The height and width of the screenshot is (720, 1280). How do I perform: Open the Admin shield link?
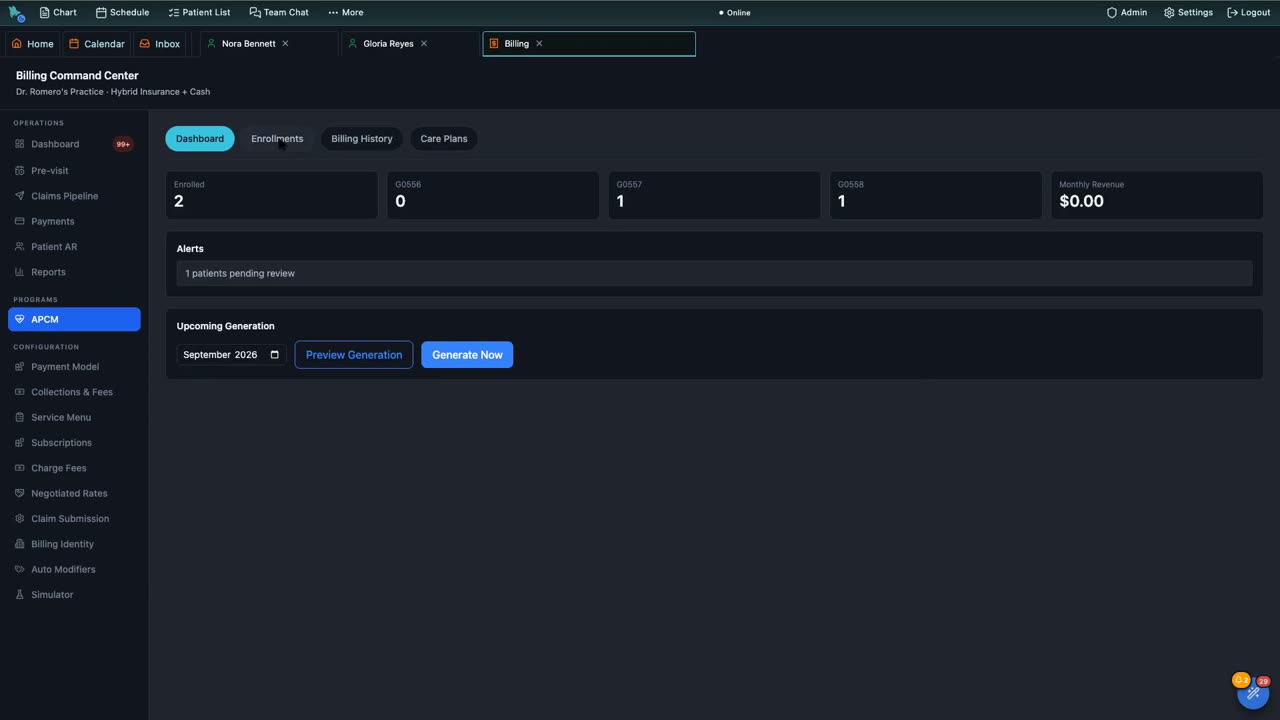click(x=1127, y=13)
